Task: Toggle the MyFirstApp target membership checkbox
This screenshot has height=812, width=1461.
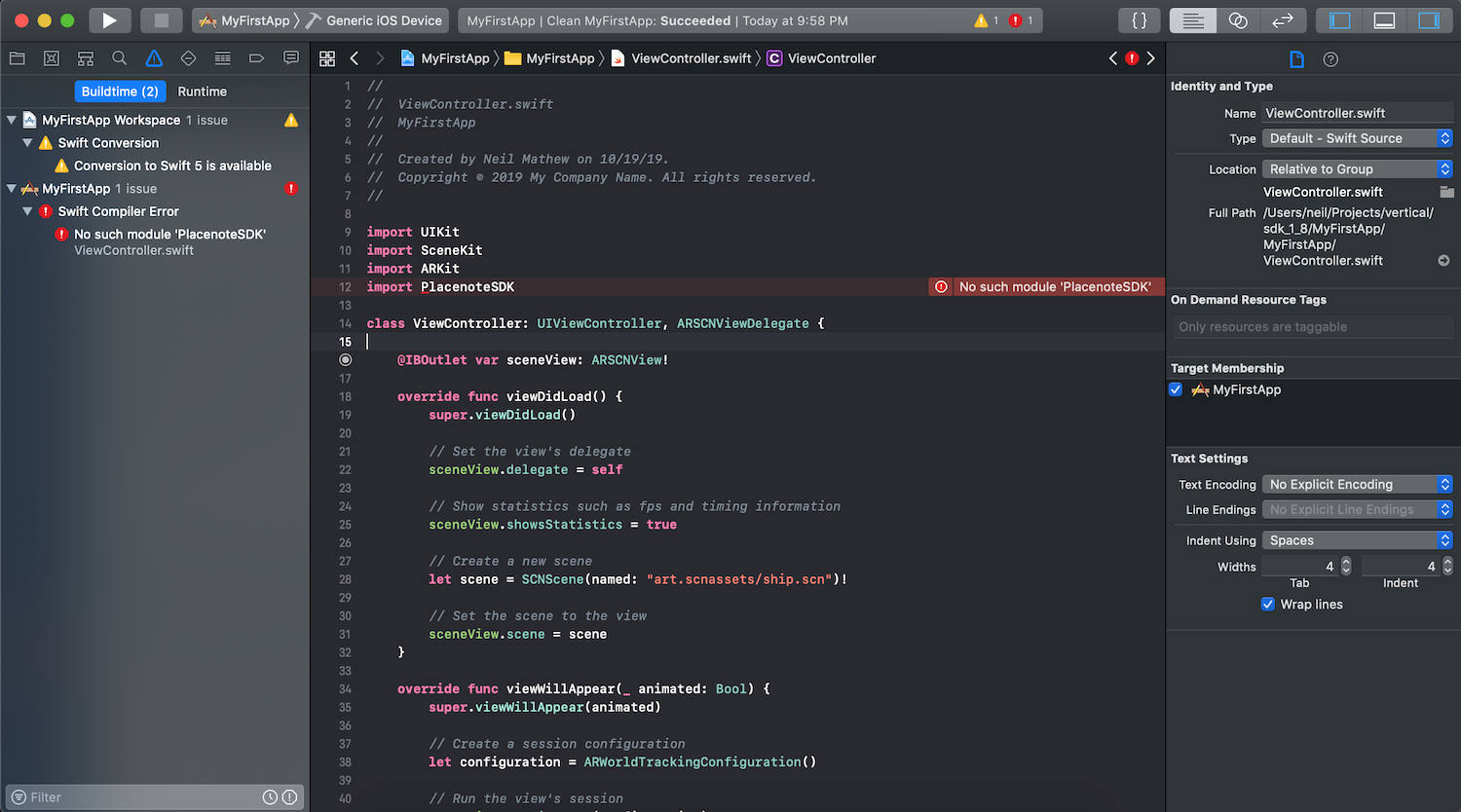Action: click(1176, 389)
